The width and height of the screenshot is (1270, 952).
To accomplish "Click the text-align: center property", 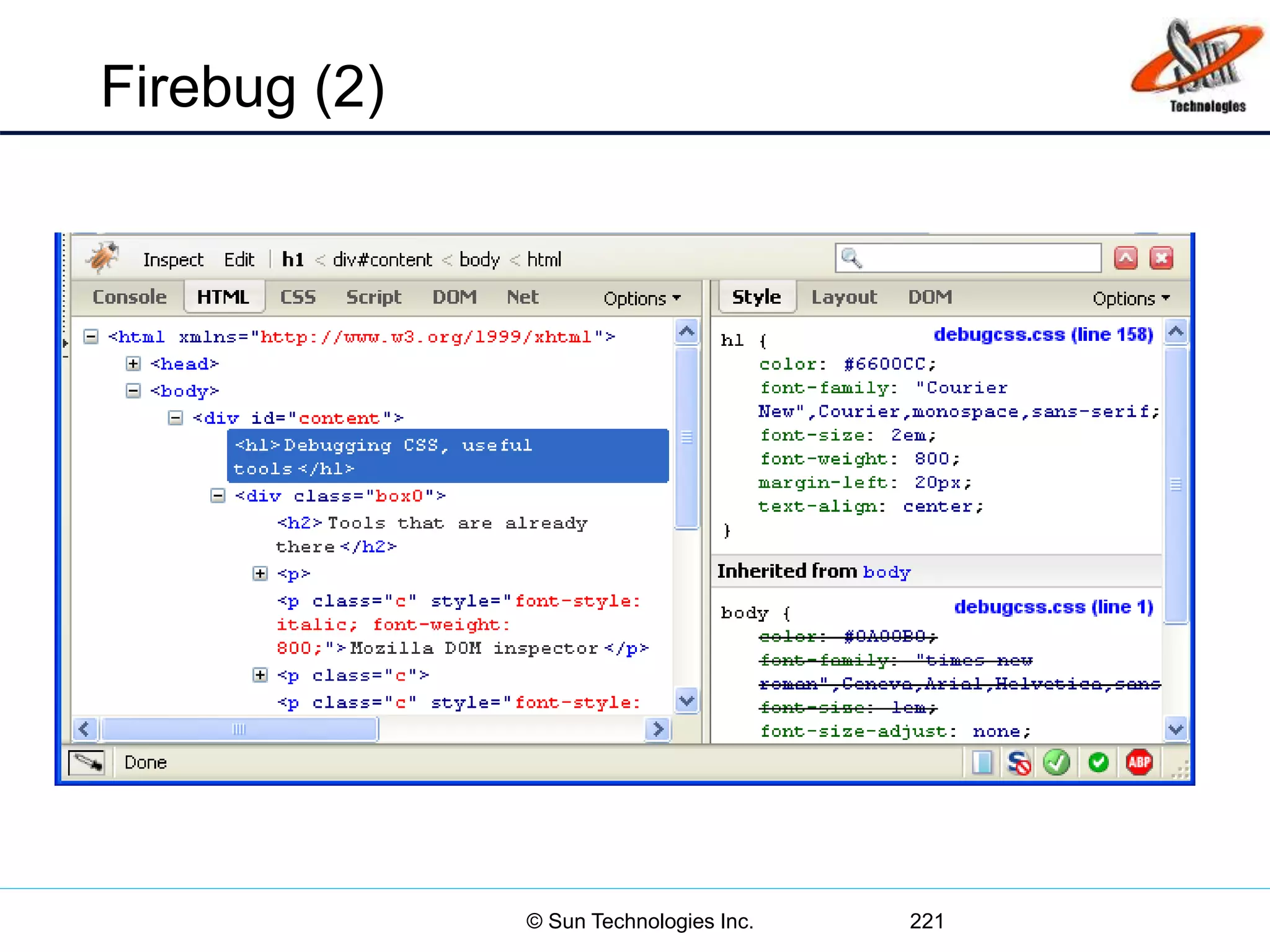I will pos(871,507).
